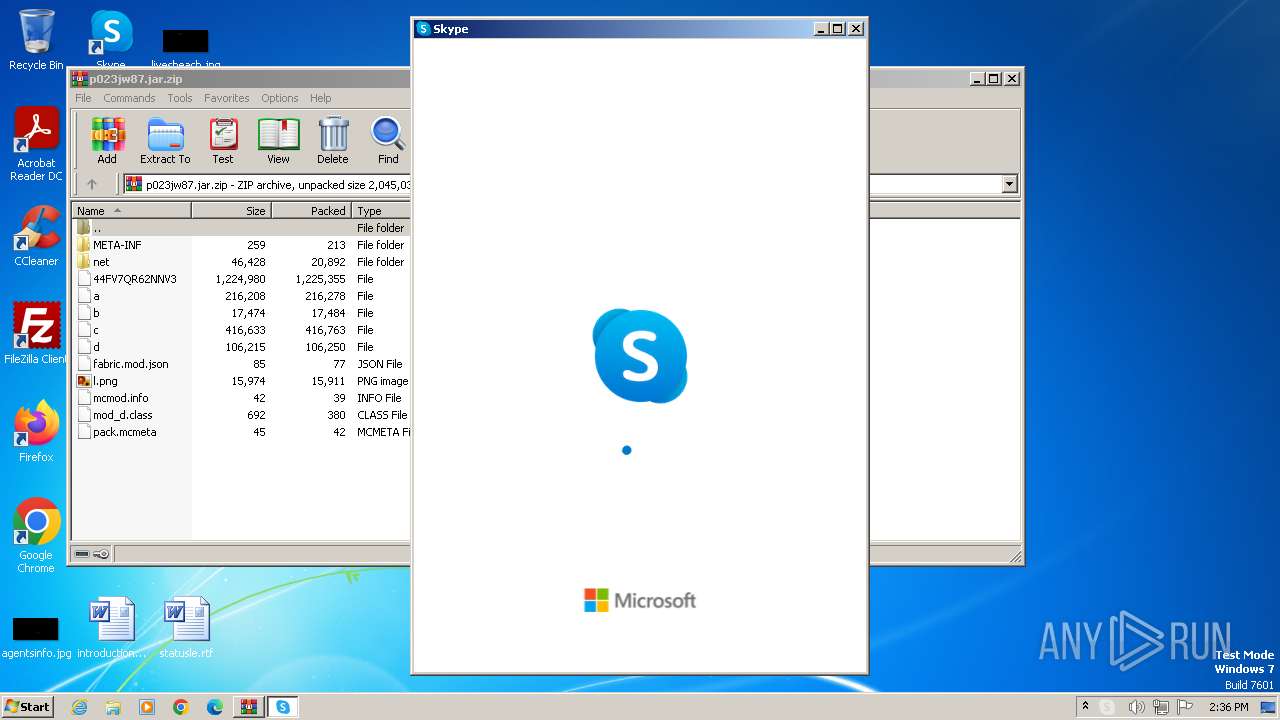Select pack.mcmeta in the archive list
Viewport: 1280px width, 720px height.
pos(241,432)
